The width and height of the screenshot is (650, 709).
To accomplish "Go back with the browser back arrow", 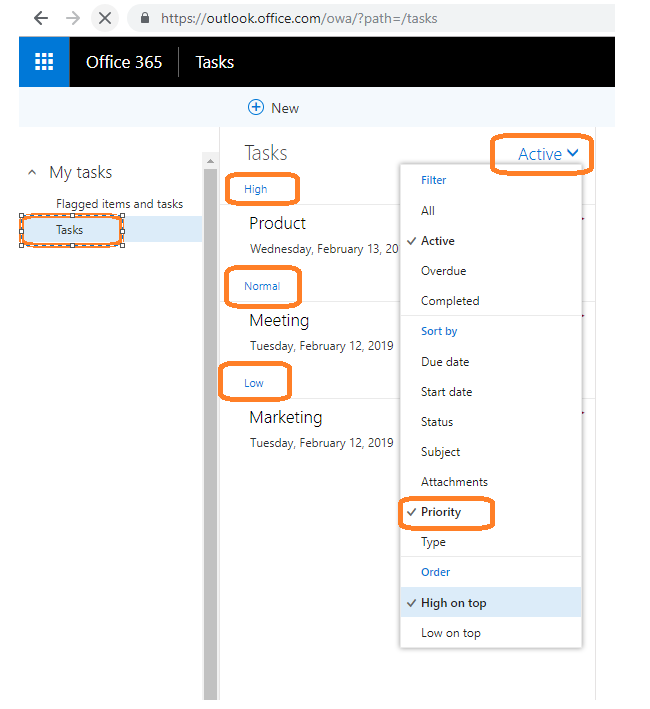I will (x=41, y=19).
